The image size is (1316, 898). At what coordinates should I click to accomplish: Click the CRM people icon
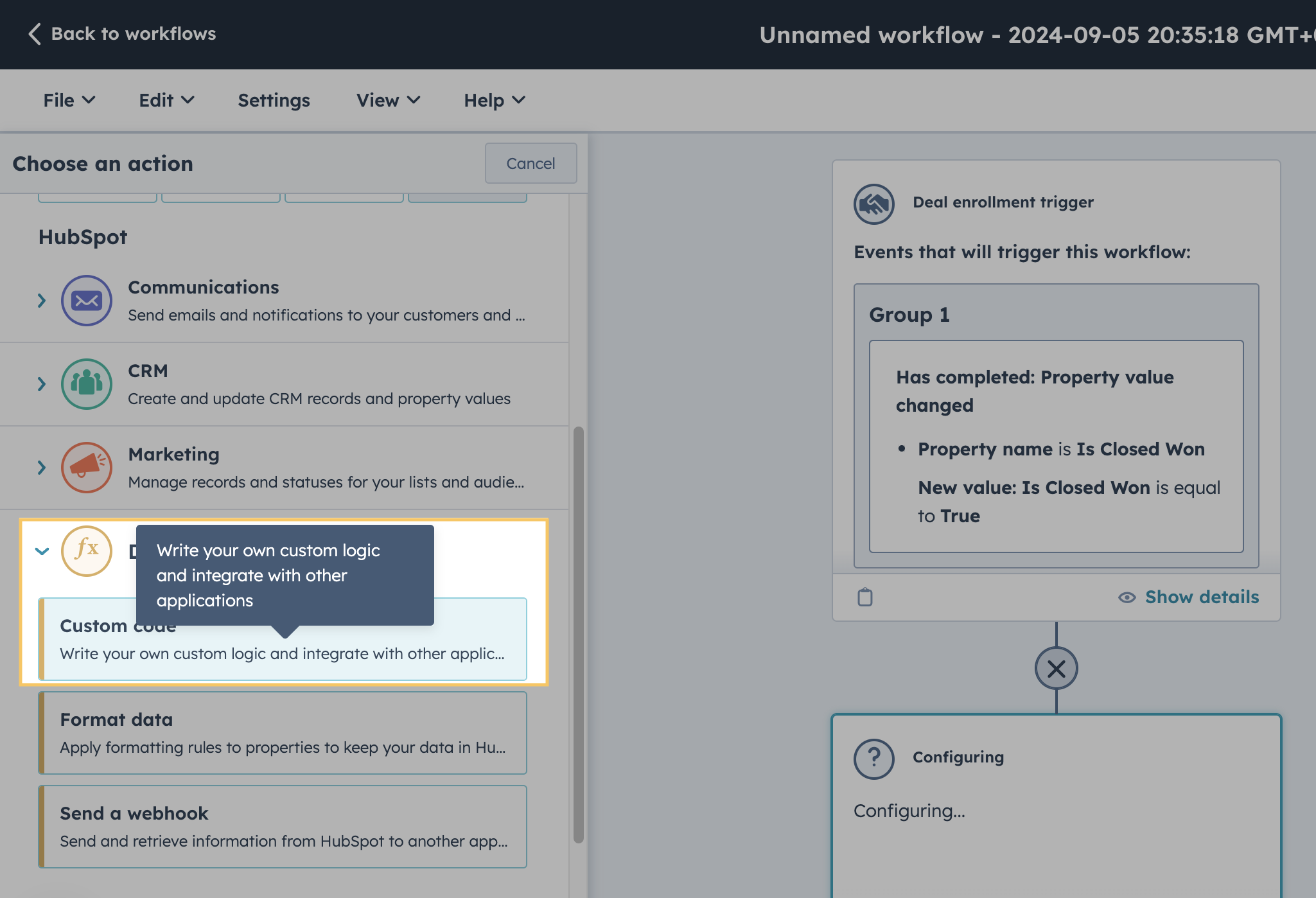click(x=87, y=384)
